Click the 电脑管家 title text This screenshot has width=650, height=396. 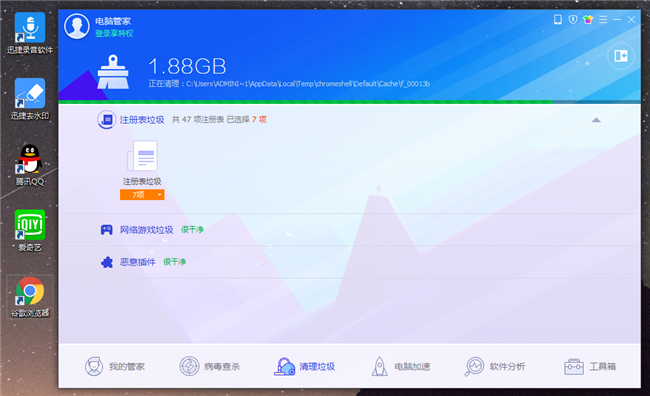[x=113, y=21]
